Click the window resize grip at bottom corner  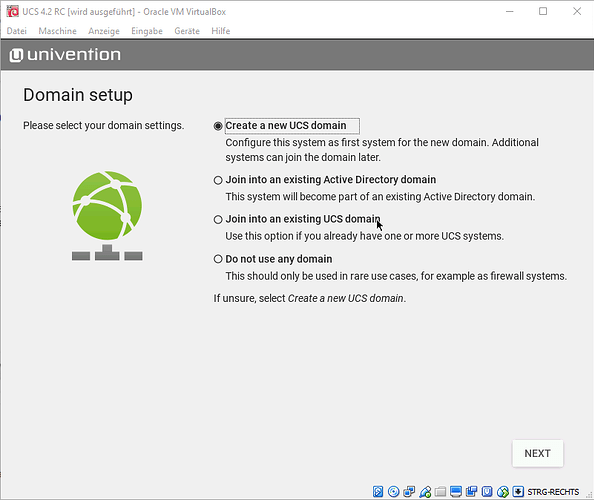(x=589, y=495)
